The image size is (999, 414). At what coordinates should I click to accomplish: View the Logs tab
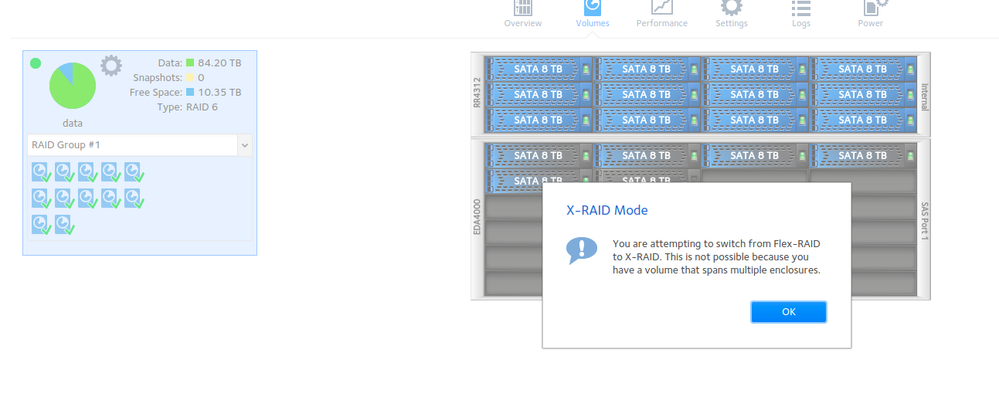[801, 14]
